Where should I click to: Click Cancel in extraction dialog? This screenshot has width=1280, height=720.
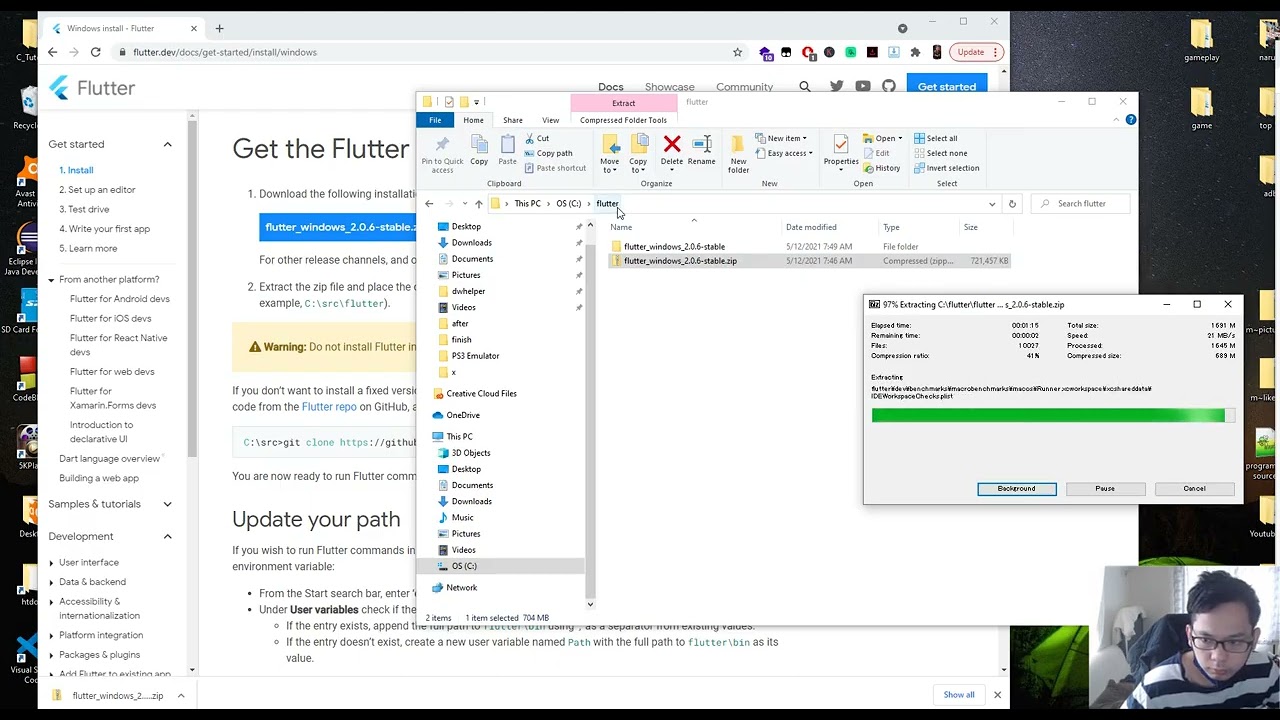click(x=1194, y=489)
